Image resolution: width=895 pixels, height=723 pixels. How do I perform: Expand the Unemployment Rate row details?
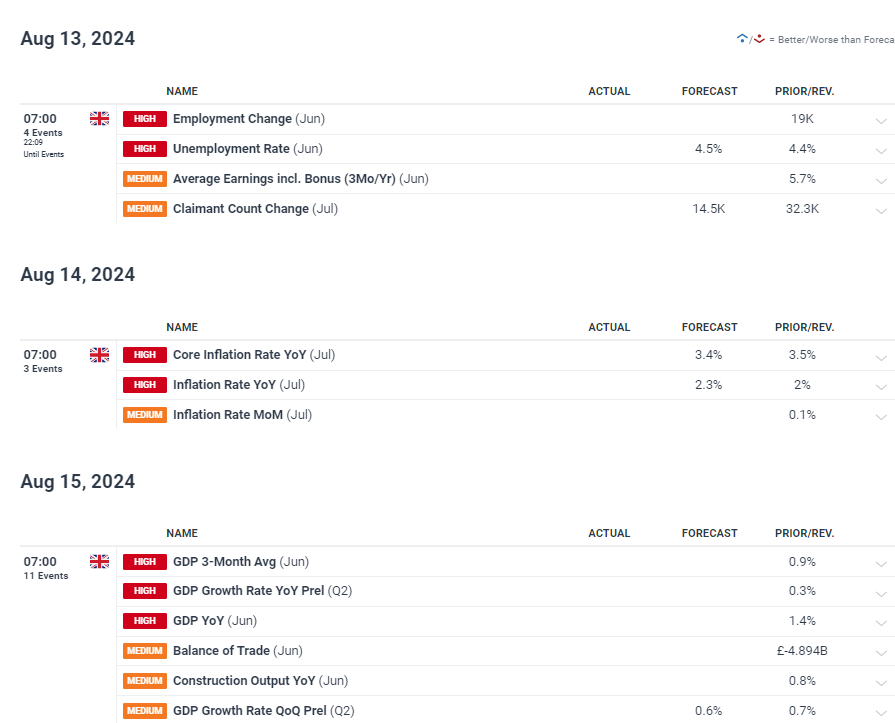[880, 151]
